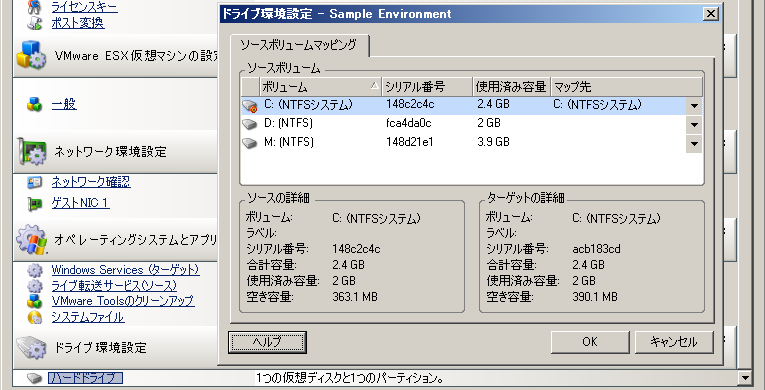Image resolution: width=765 pixels, height=390 pixels.
Task: Click source free space 363.1 MB value
Action: point(355,297)
